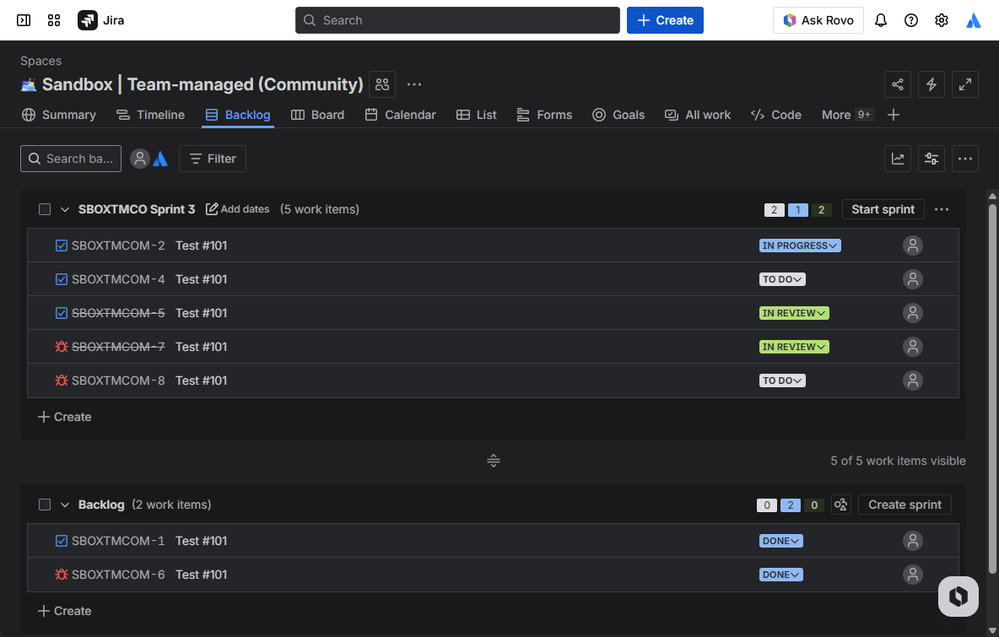Open the All work tab

click(x=698, y=115)
